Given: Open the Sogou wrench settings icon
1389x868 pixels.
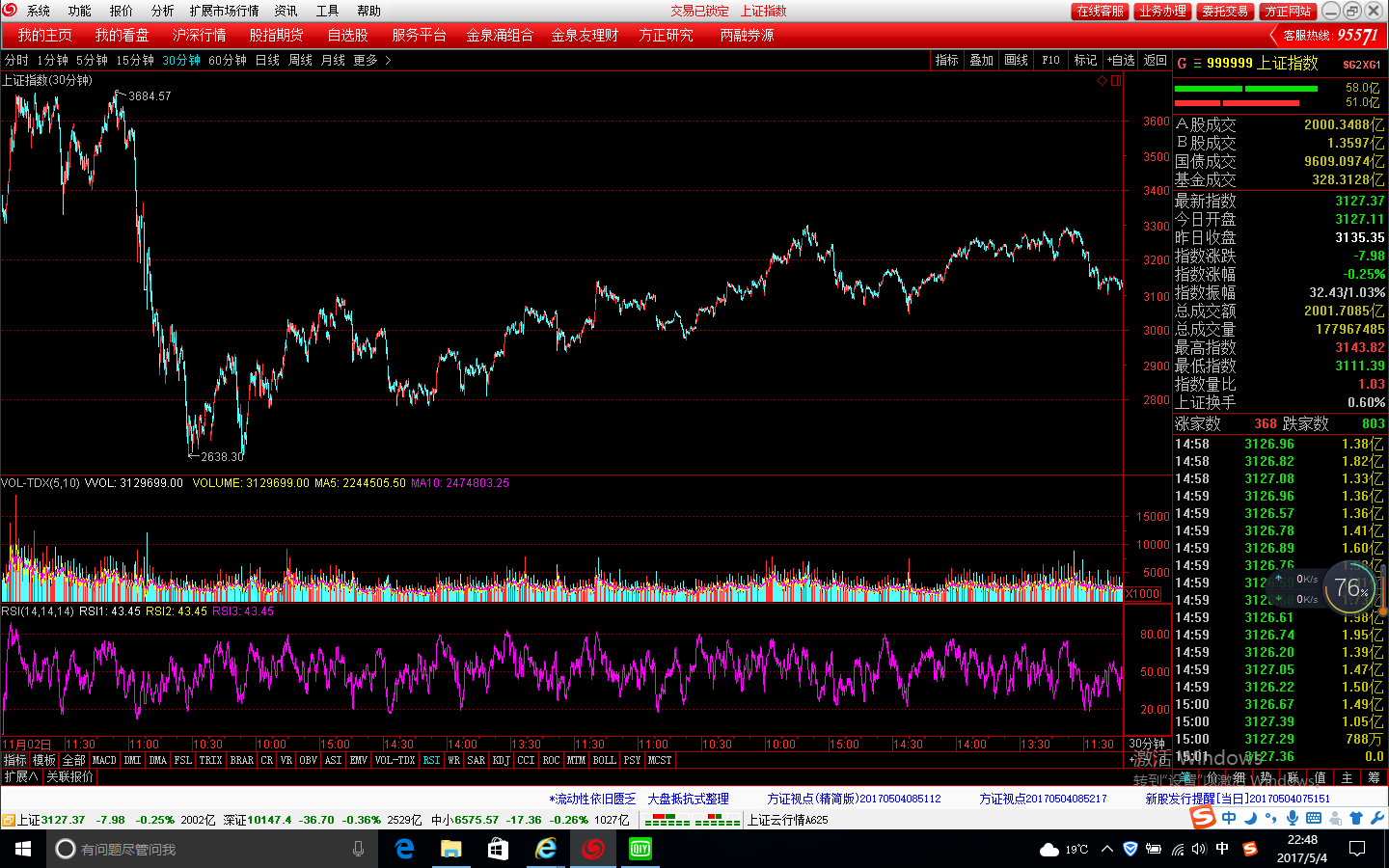Looking at the screenshot, I should tap(1377, 818).
